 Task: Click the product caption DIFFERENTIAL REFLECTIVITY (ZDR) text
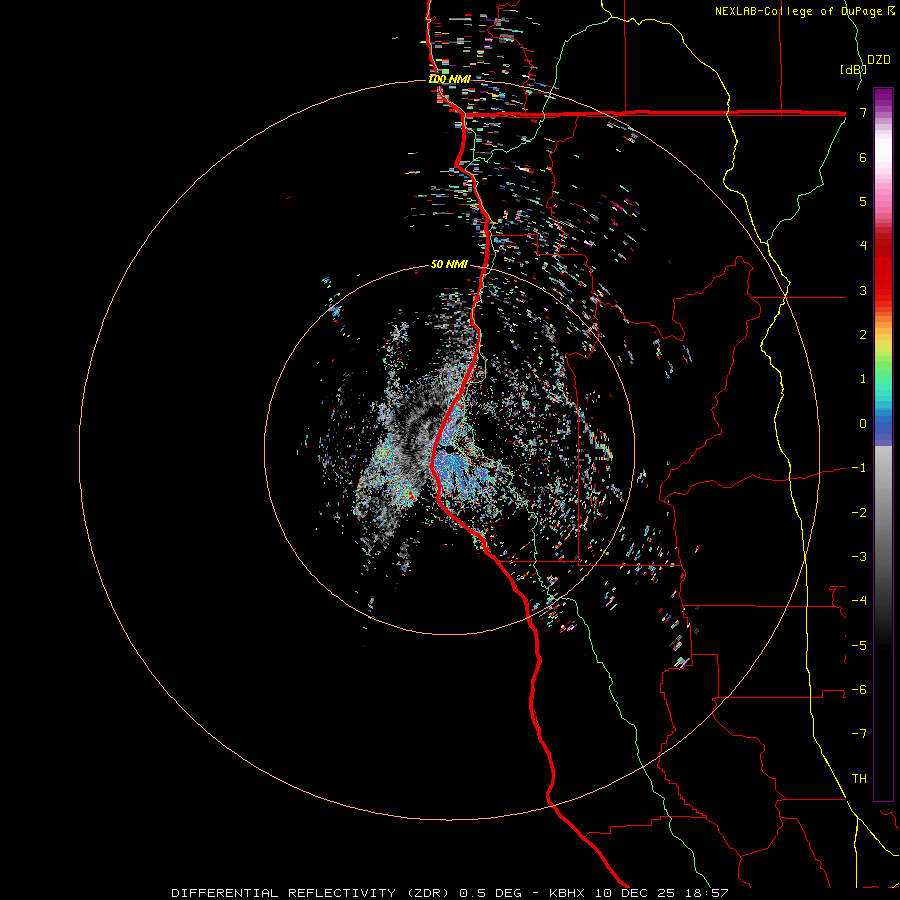click(x=313, y=893)
